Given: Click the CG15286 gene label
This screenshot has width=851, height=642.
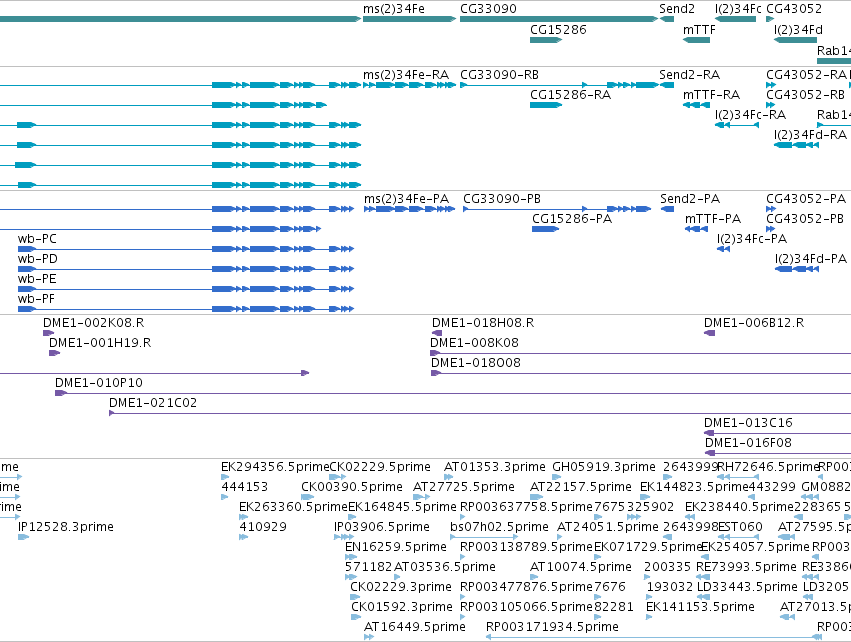Looking at the screenshot, I should point(558,29).
